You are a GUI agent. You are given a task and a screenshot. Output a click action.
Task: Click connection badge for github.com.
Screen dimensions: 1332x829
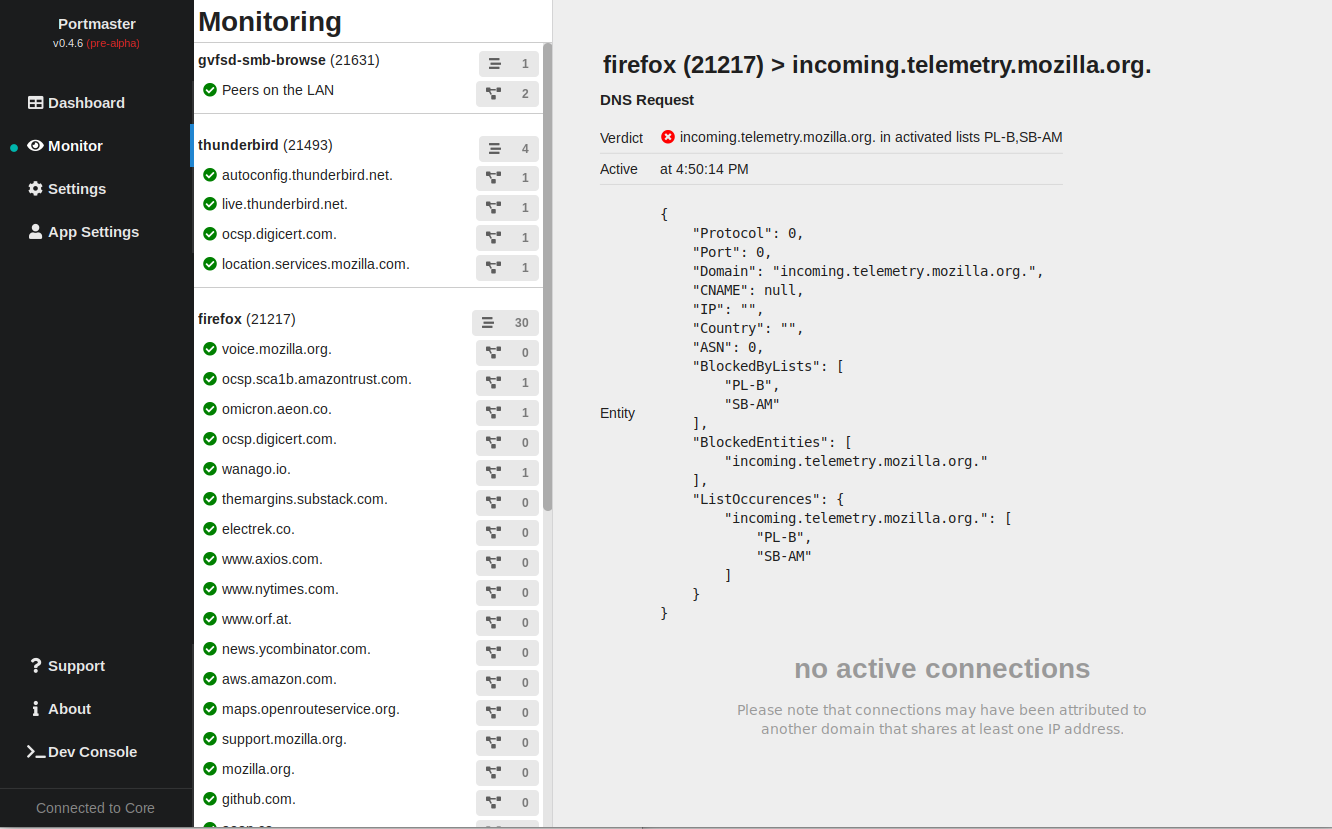point(507,803)
